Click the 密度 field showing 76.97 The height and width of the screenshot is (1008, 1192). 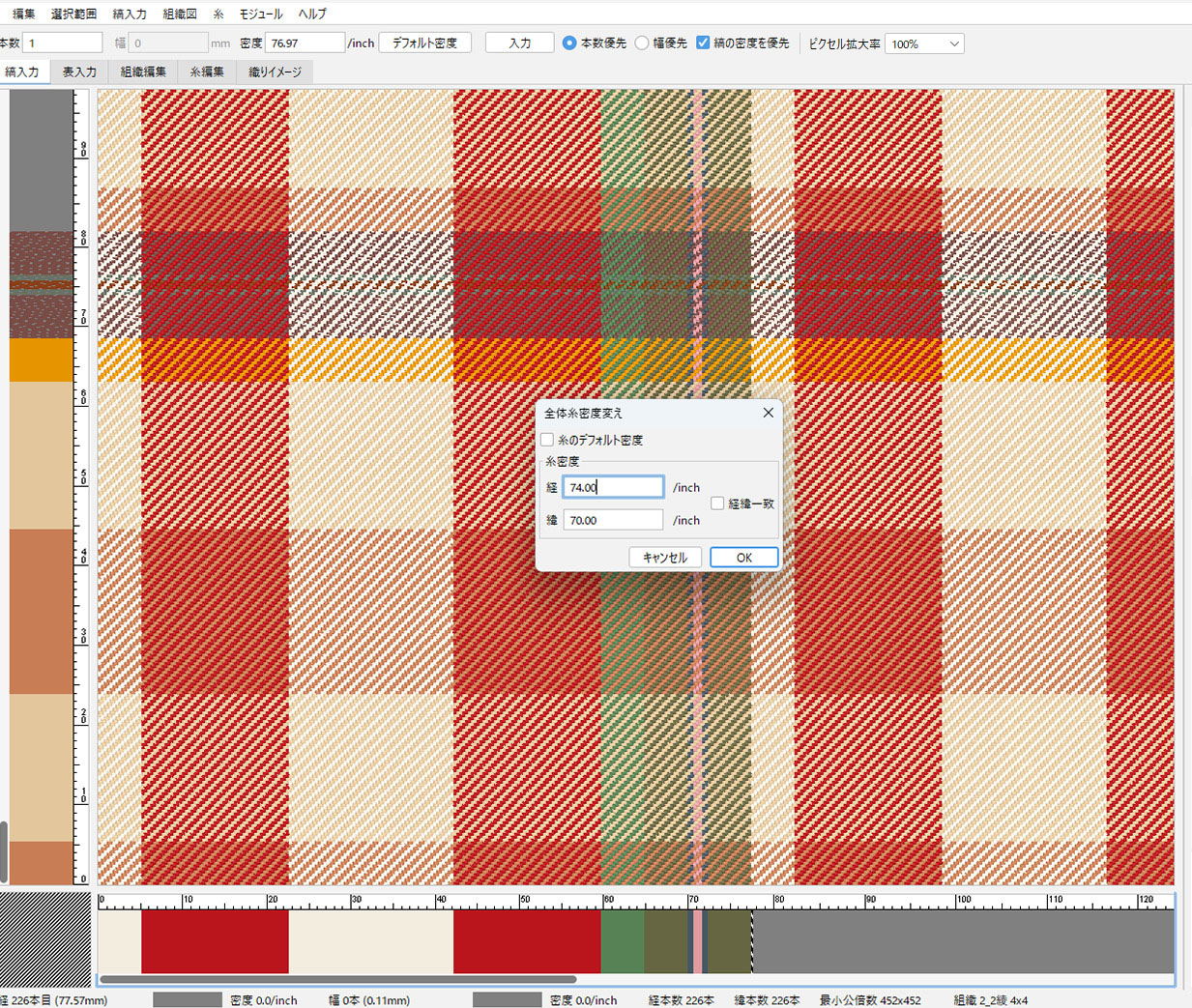(x=305, y=43)
